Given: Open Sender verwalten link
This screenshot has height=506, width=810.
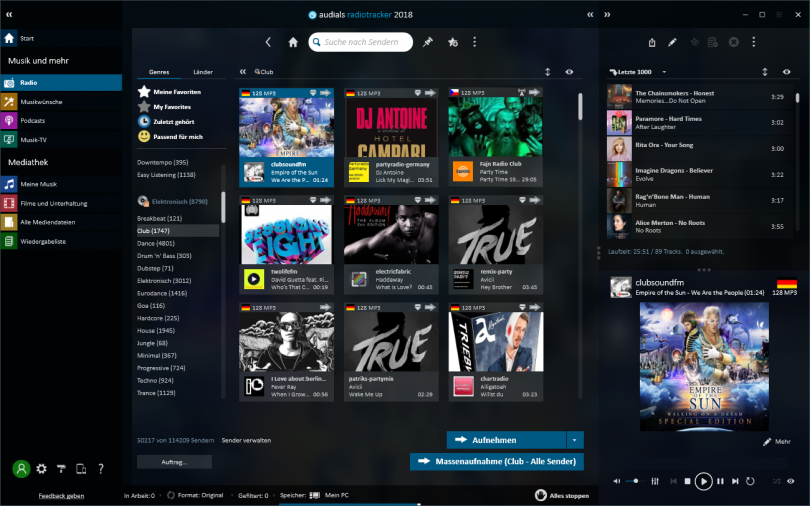Looking at the screenshot, I should (246, 440).
